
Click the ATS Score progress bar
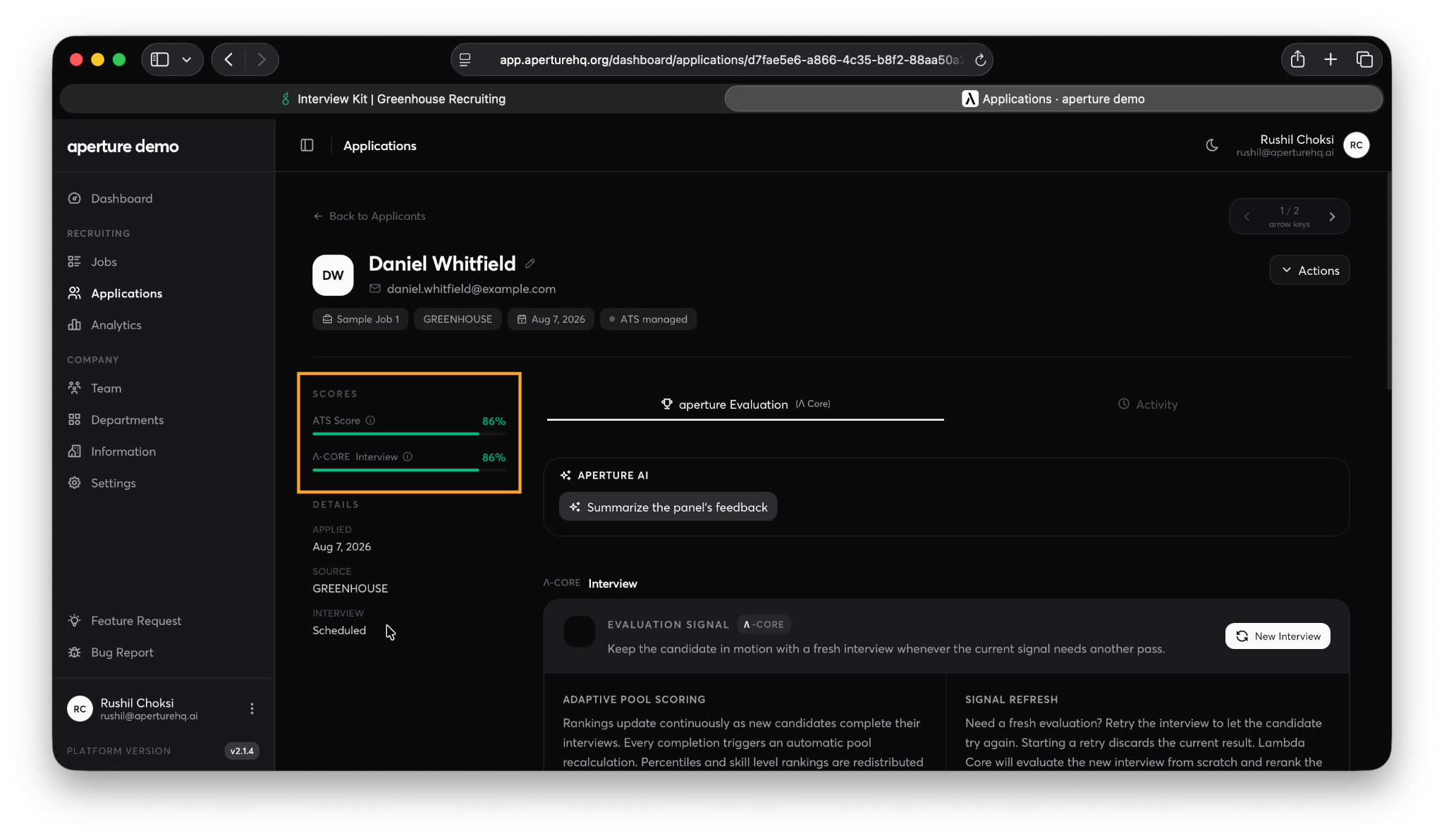point(409,434)
